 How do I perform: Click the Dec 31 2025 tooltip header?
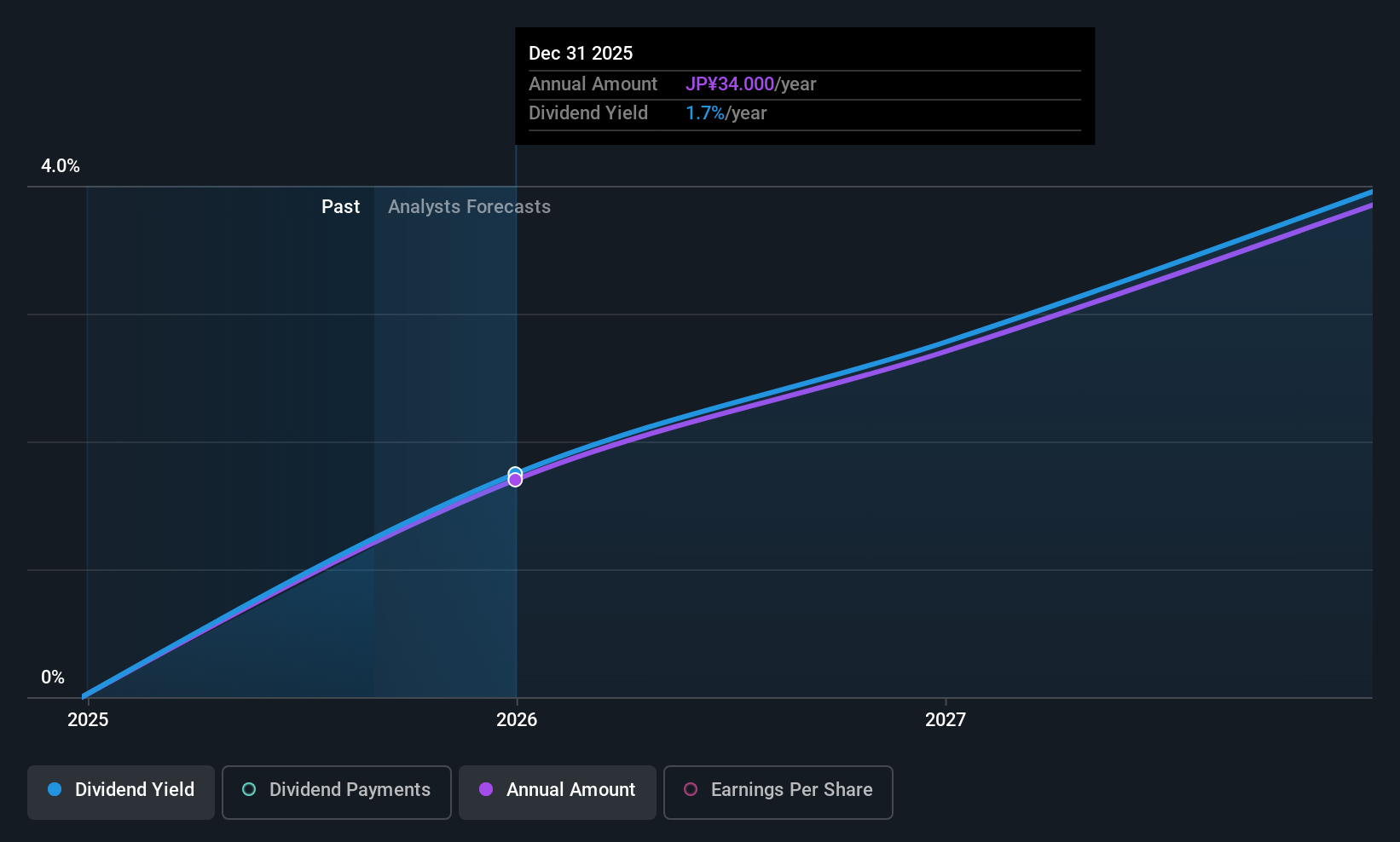click(x=581, y=53)
